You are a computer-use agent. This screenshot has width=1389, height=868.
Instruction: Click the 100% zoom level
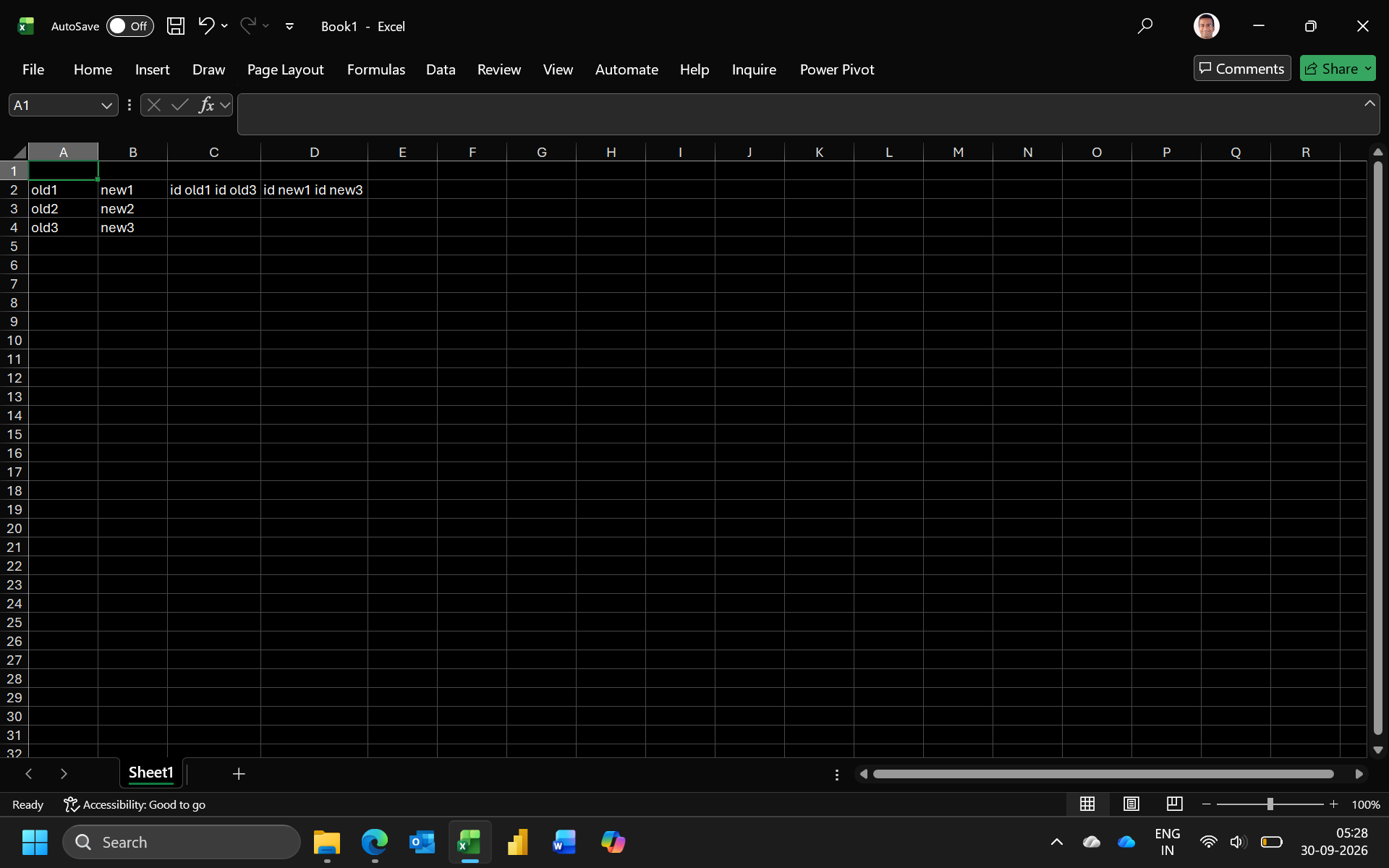[x=1366, y=804]
